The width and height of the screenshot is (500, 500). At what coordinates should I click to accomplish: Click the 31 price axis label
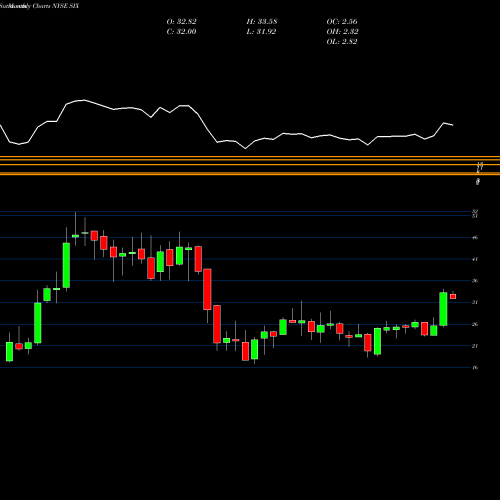coord(475,302)
